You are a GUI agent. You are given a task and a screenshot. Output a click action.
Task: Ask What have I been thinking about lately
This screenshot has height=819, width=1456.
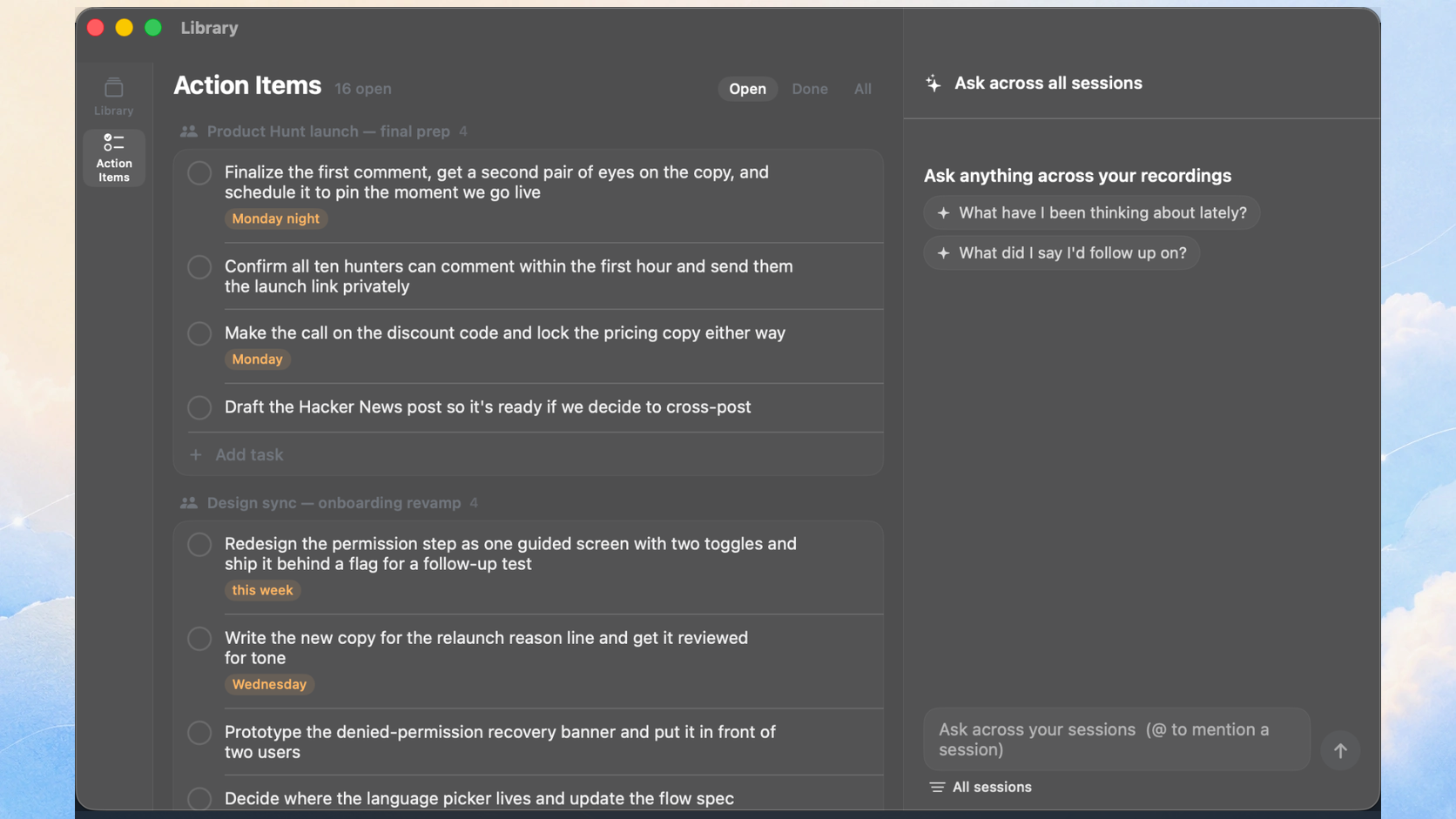coord(1091,213)
